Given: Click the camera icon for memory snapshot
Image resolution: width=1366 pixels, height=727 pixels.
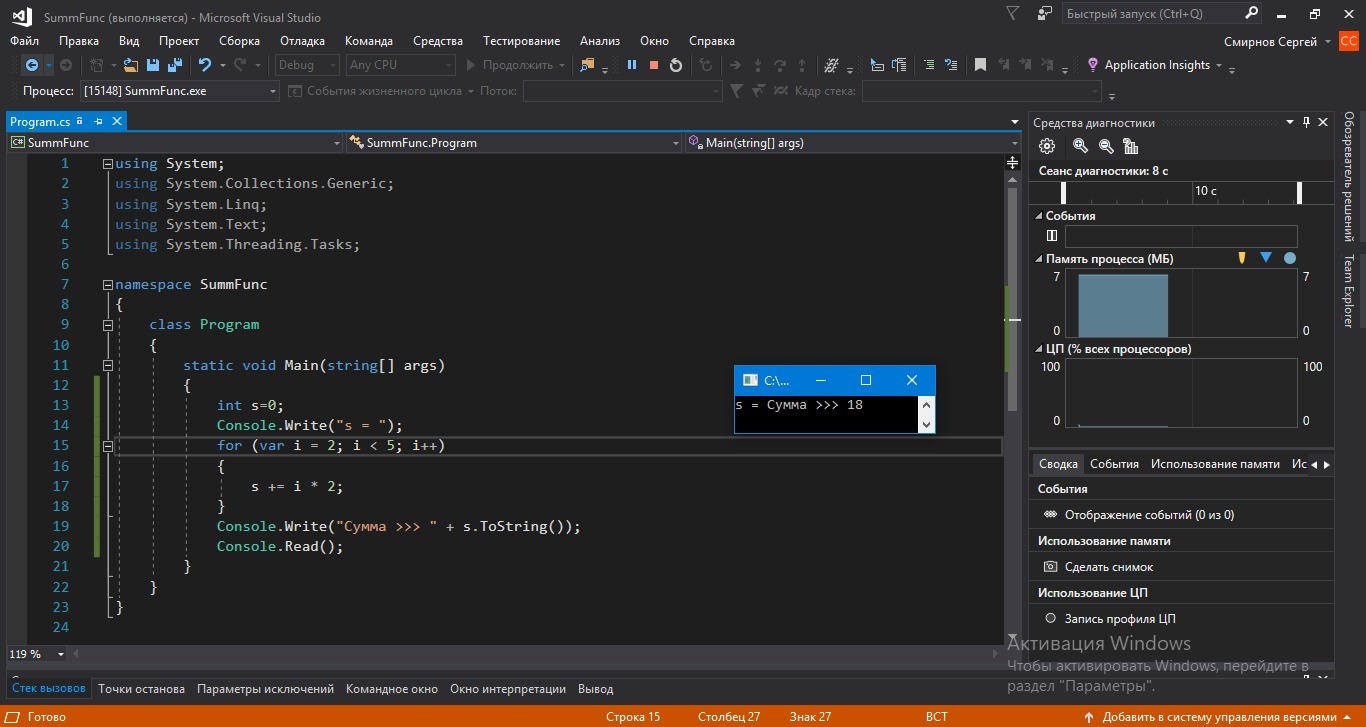Looking at the screenshot, I should click(1051, 567).
